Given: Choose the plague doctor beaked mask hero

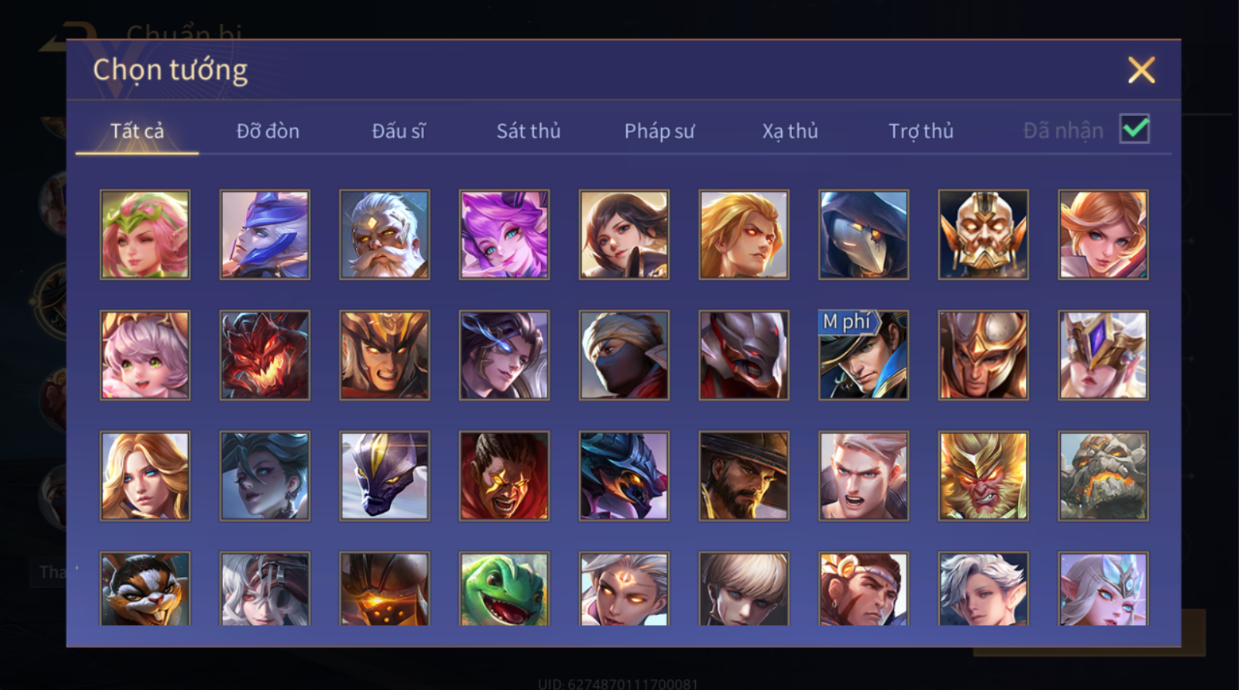Looking at the screenshot, I should pyautogui.click(x=864, y=234).
